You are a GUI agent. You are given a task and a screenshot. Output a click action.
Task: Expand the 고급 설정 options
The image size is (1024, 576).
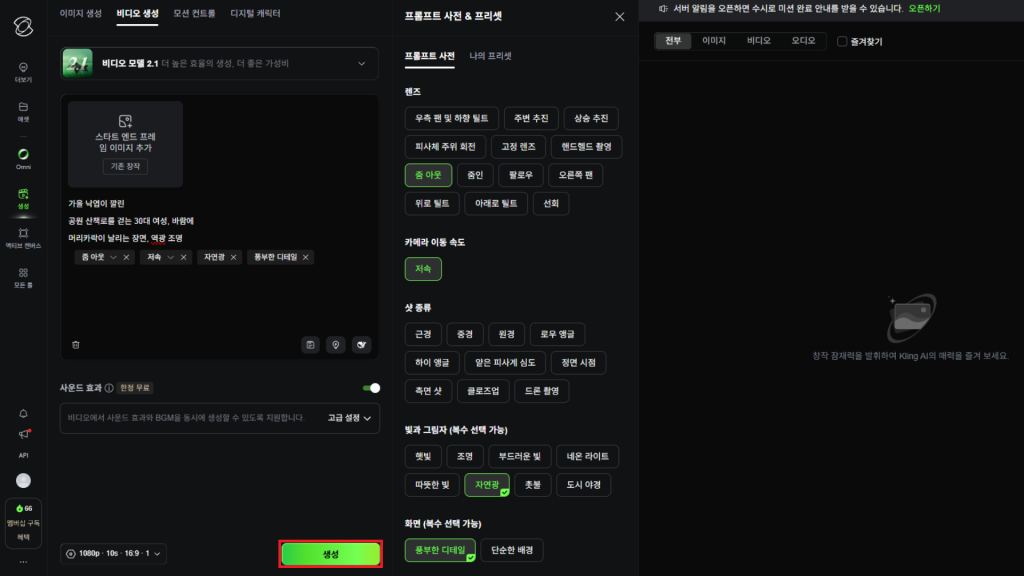[349, 418]
